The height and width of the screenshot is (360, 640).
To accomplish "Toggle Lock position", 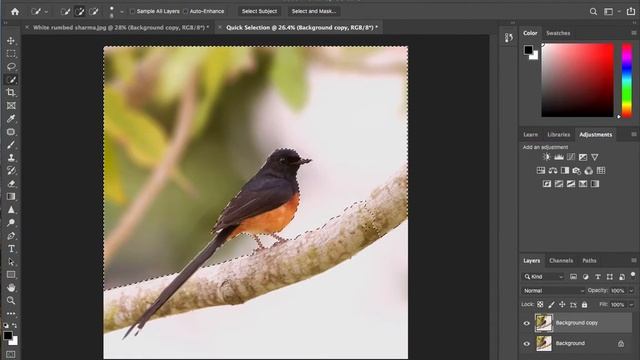I will 562,304.
